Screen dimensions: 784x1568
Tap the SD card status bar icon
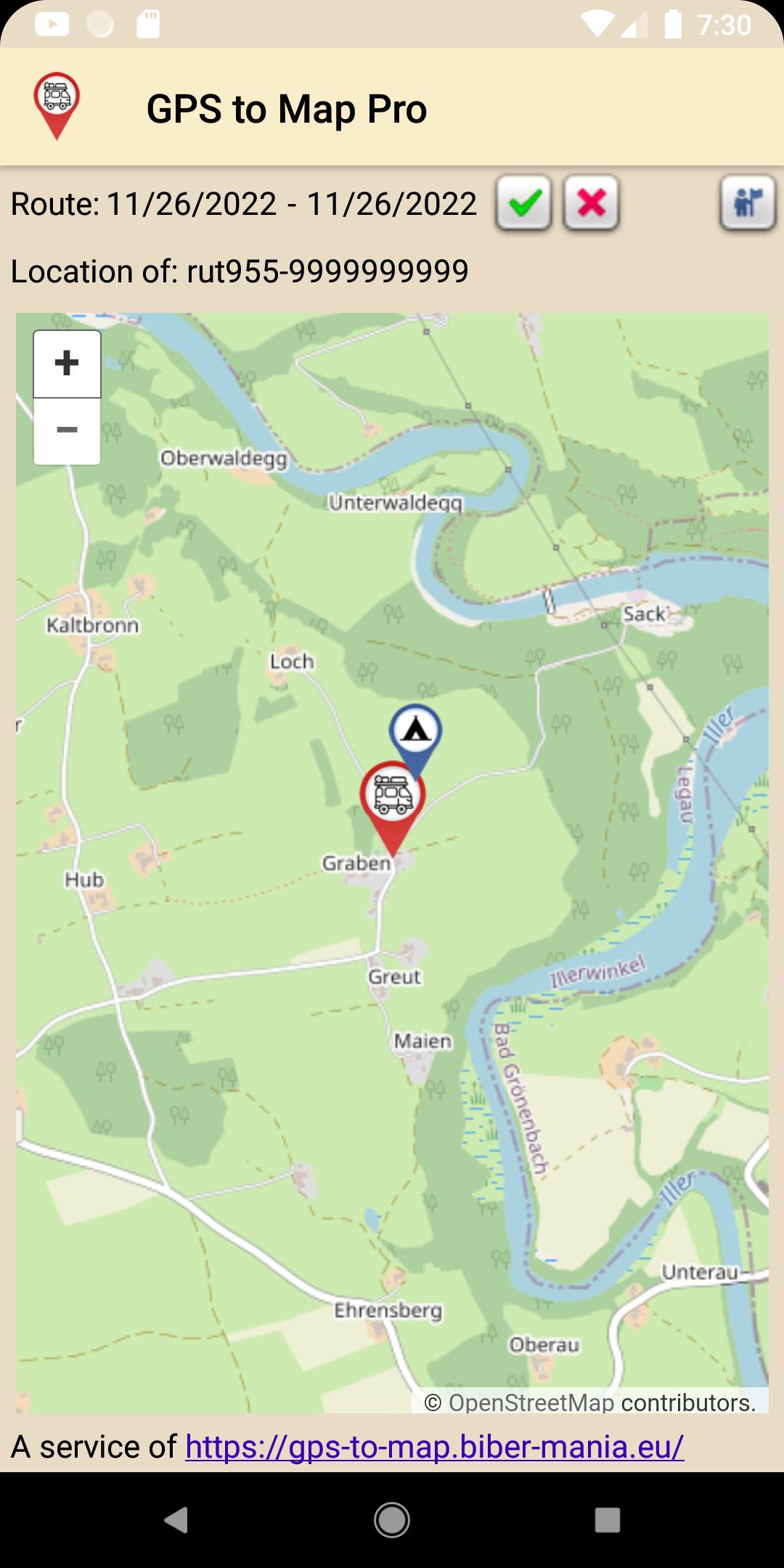tap(148, 25)
